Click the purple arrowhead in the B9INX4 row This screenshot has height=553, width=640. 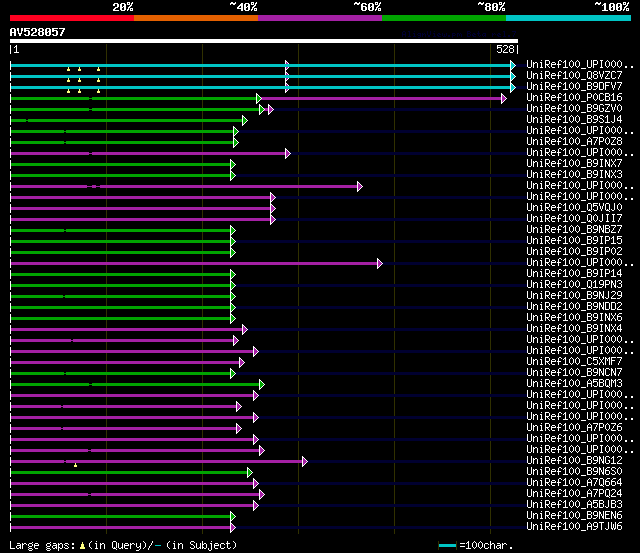[244, 329]
